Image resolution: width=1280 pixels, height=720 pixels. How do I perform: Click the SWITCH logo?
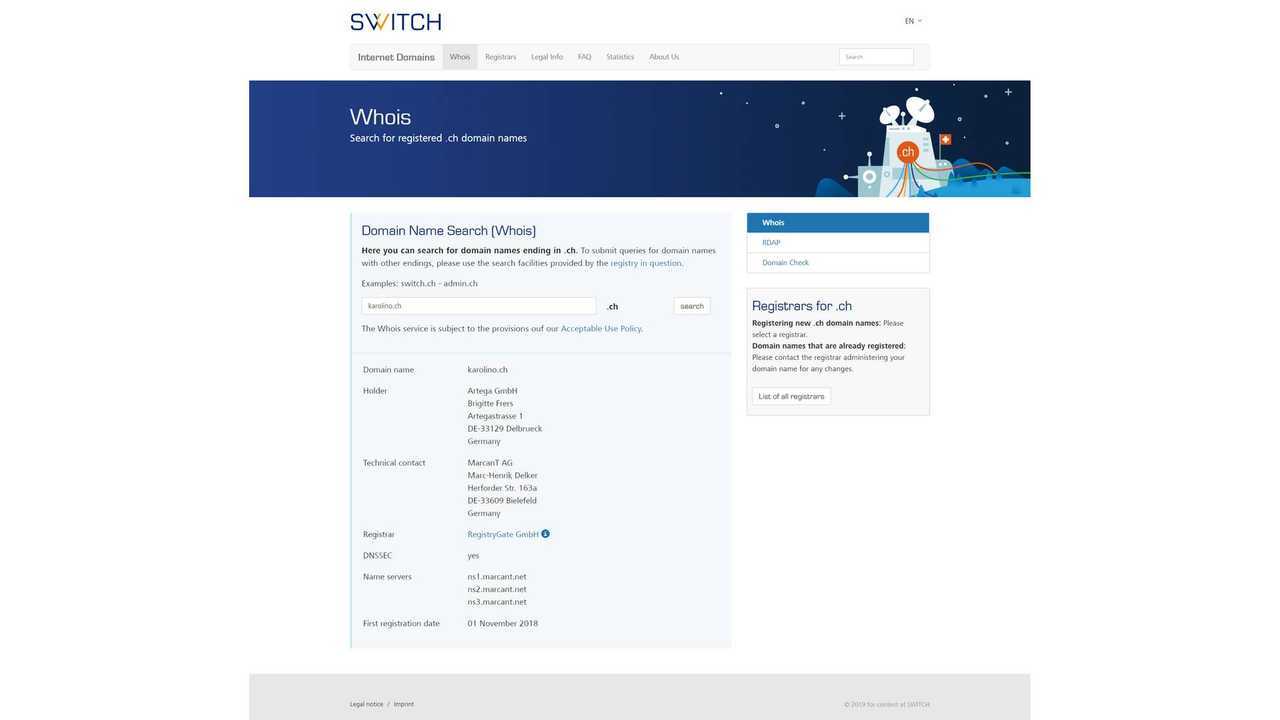pyautogui.click(x=395, y=21)
